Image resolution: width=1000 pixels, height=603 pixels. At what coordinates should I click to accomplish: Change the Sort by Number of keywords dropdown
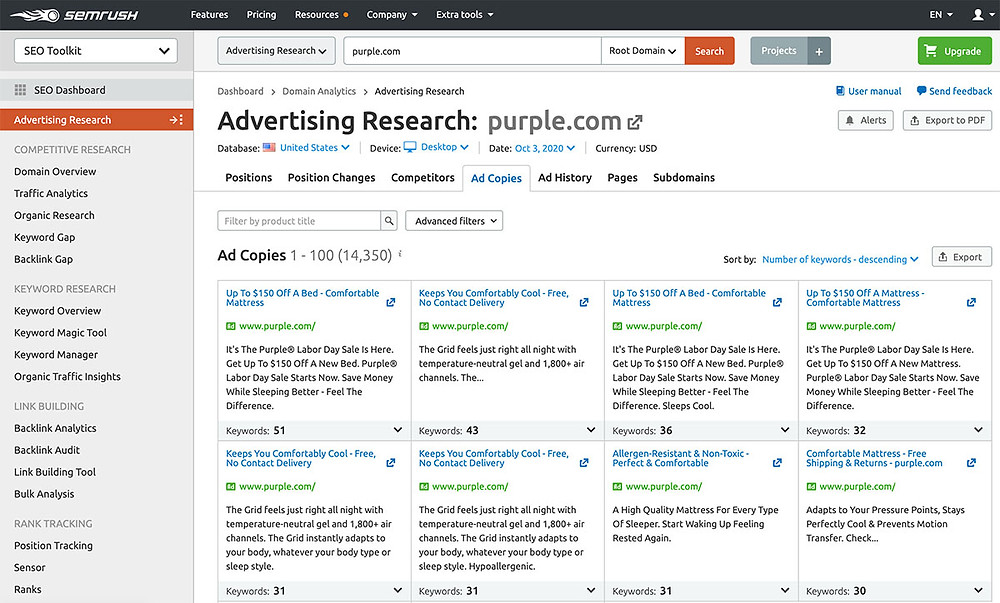pyautogui.click(x=840, y=259)
